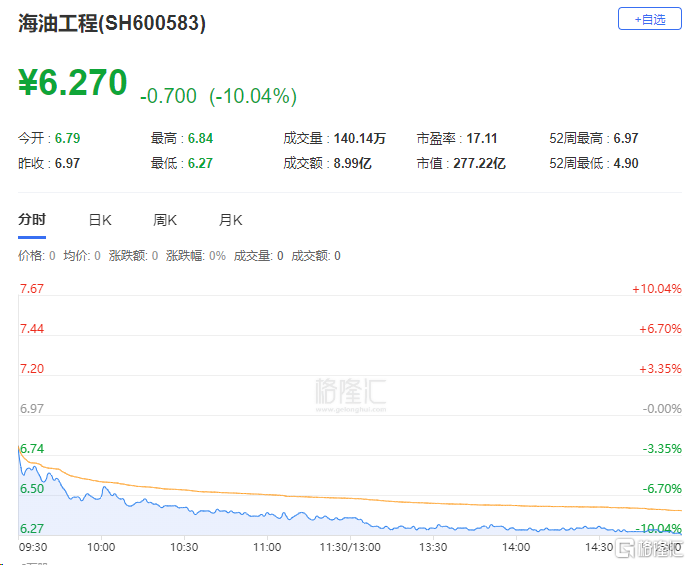Click the 价格: 0 readout above chart

pyautogui.click(x=37, y=256)
